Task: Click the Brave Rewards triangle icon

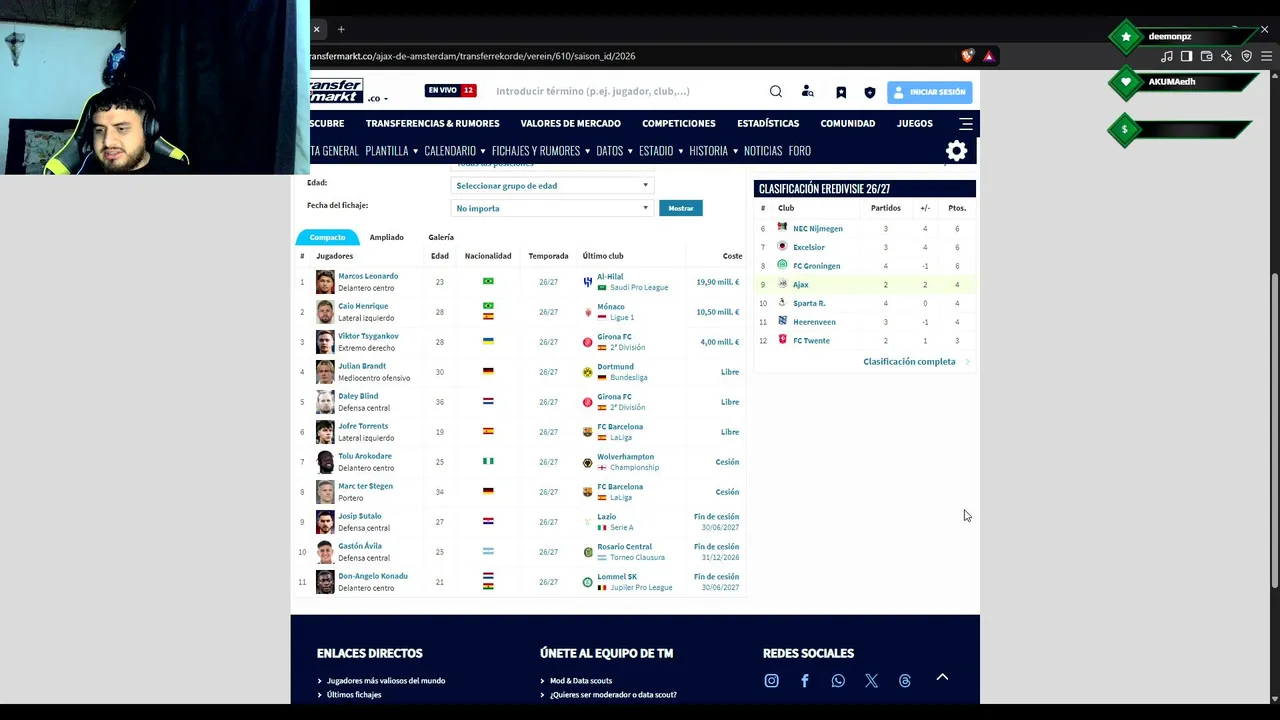Action: click(x=989, y=56)
